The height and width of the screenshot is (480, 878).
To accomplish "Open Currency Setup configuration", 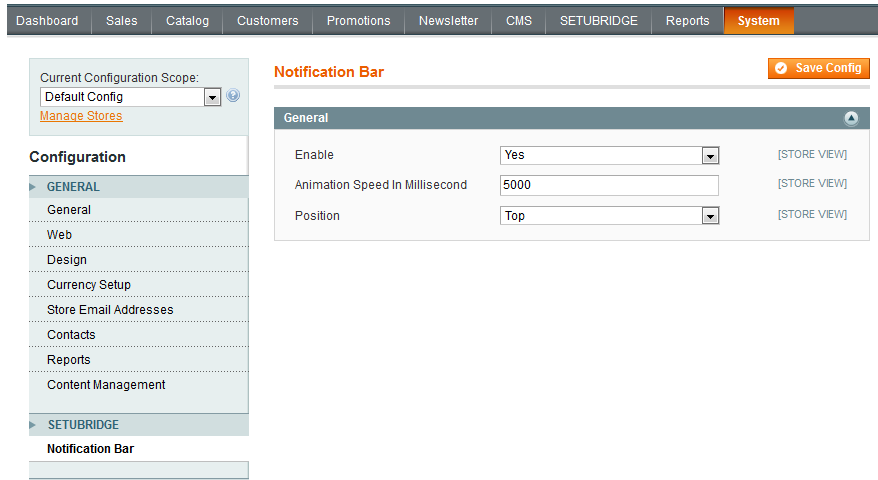I will point(89,285).
